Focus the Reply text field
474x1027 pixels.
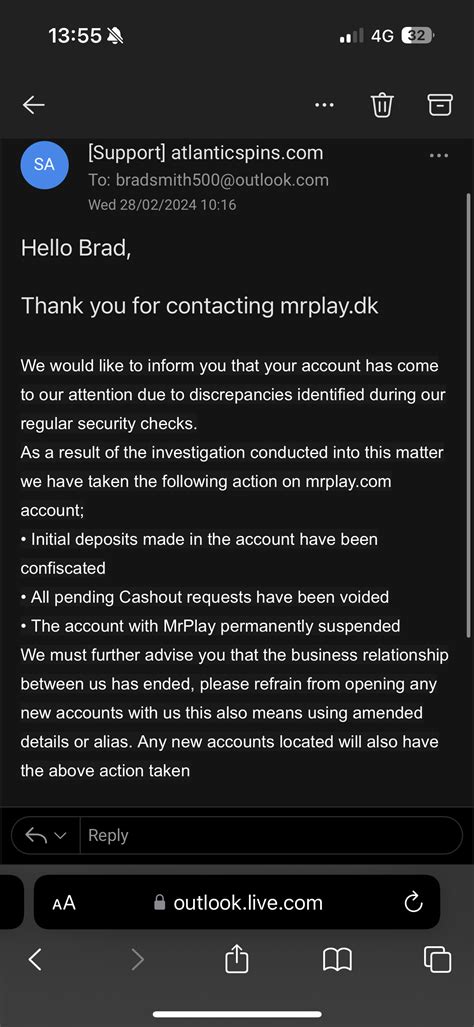pyautogui.click(x=271, y=835)
